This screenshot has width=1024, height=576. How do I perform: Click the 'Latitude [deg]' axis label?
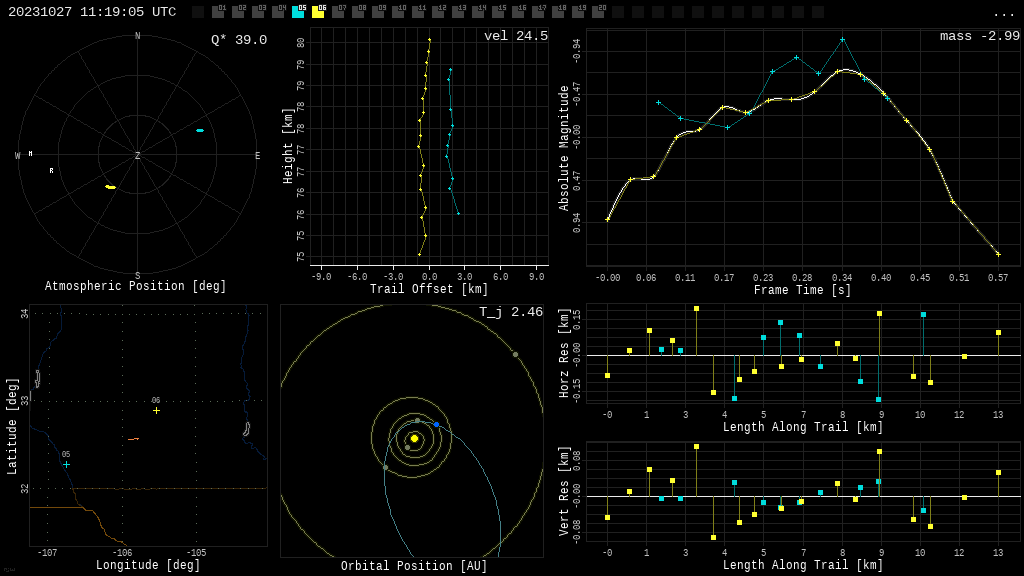pyautogui.click(x=12, y=426)
